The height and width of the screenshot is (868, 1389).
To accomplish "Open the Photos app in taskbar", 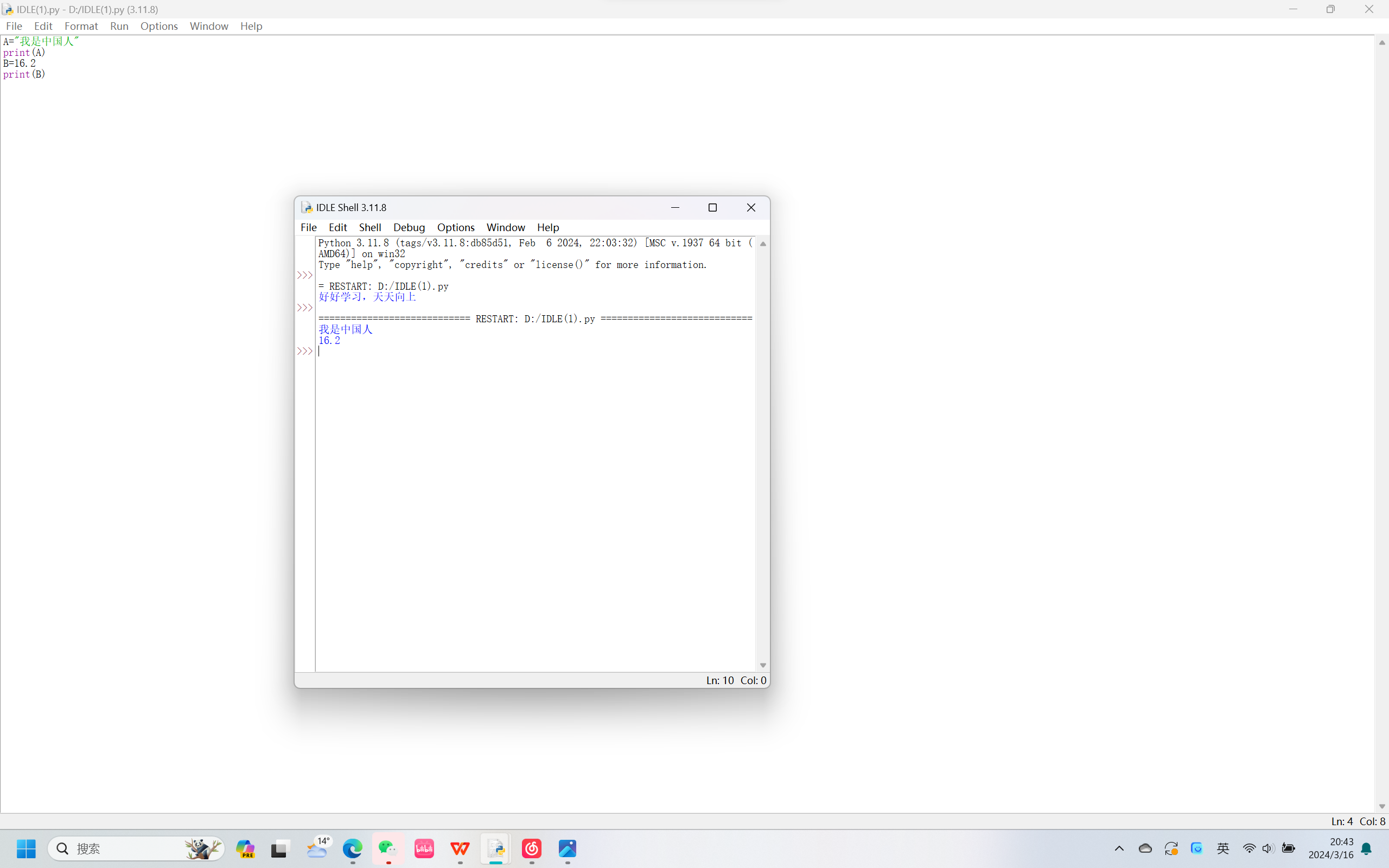I will click(567, 848).
